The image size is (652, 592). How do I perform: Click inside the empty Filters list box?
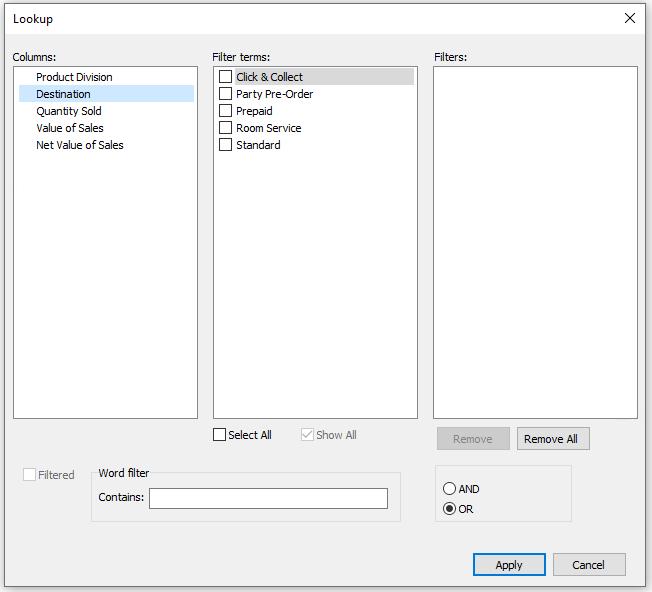click(535, 240)
